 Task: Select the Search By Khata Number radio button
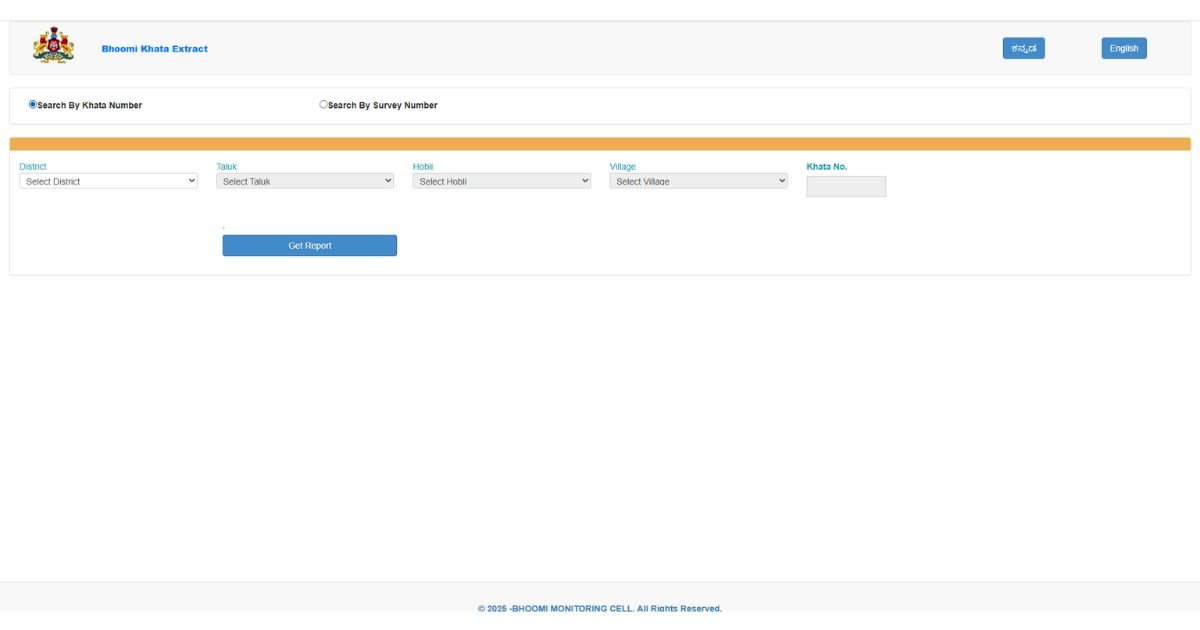(33, 104)
